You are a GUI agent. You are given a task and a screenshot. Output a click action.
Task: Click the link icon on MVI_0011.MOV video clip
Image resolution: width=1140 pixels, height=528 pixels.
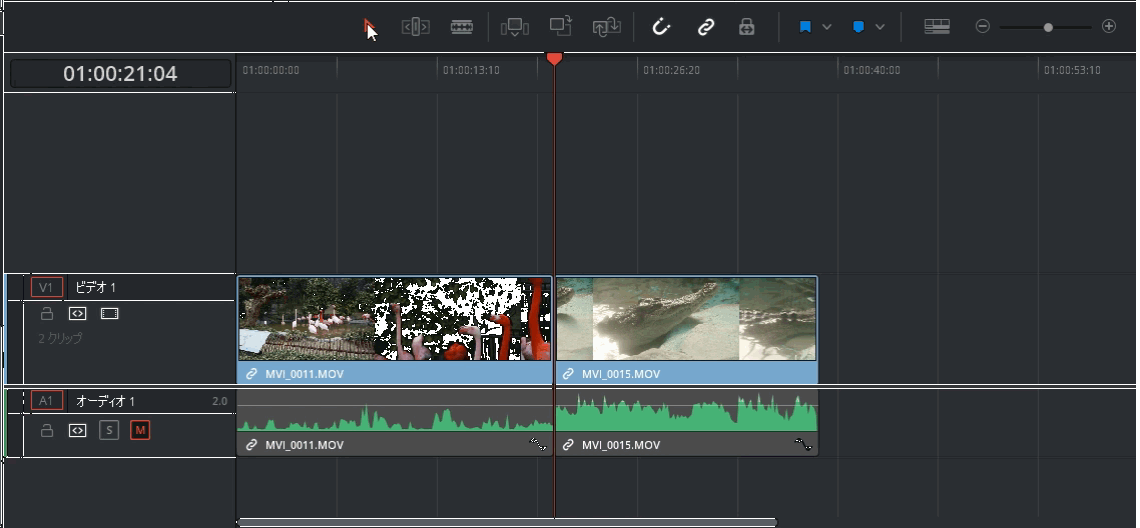(252, 374)
